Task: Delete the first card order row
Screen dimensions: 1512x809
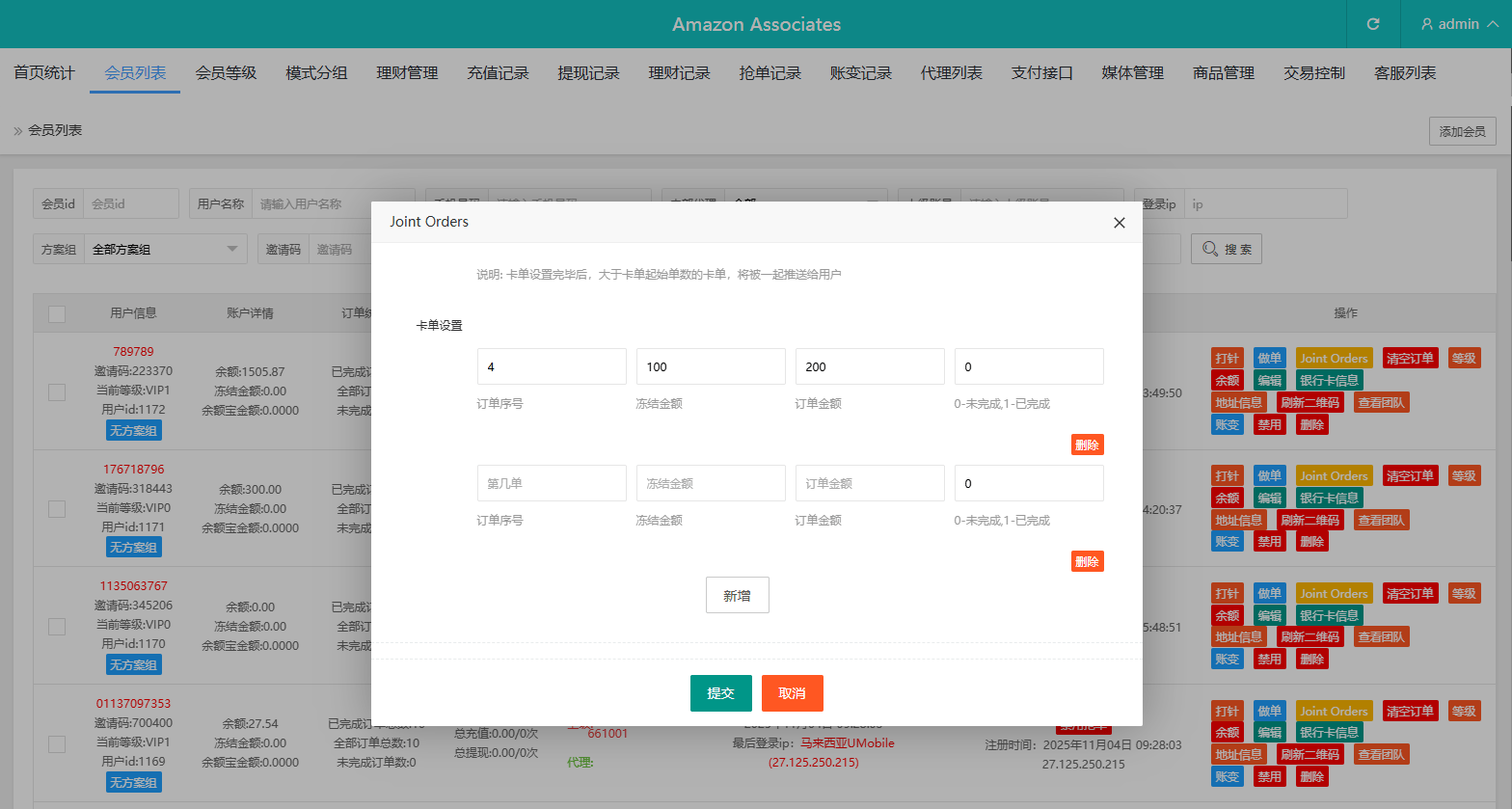Action: point(1087,445)
